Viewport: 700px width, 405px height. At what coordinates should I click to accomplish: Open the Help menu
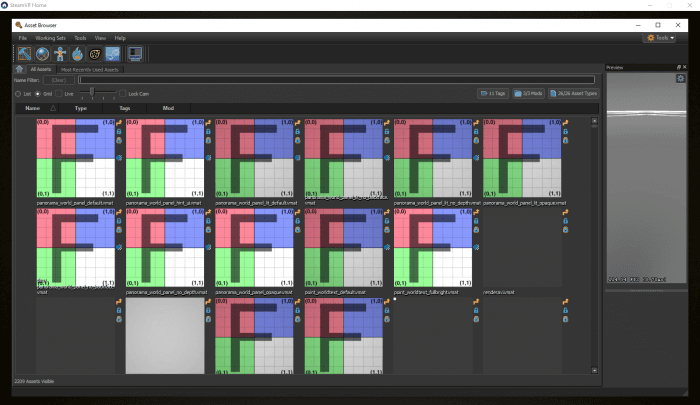120,38
